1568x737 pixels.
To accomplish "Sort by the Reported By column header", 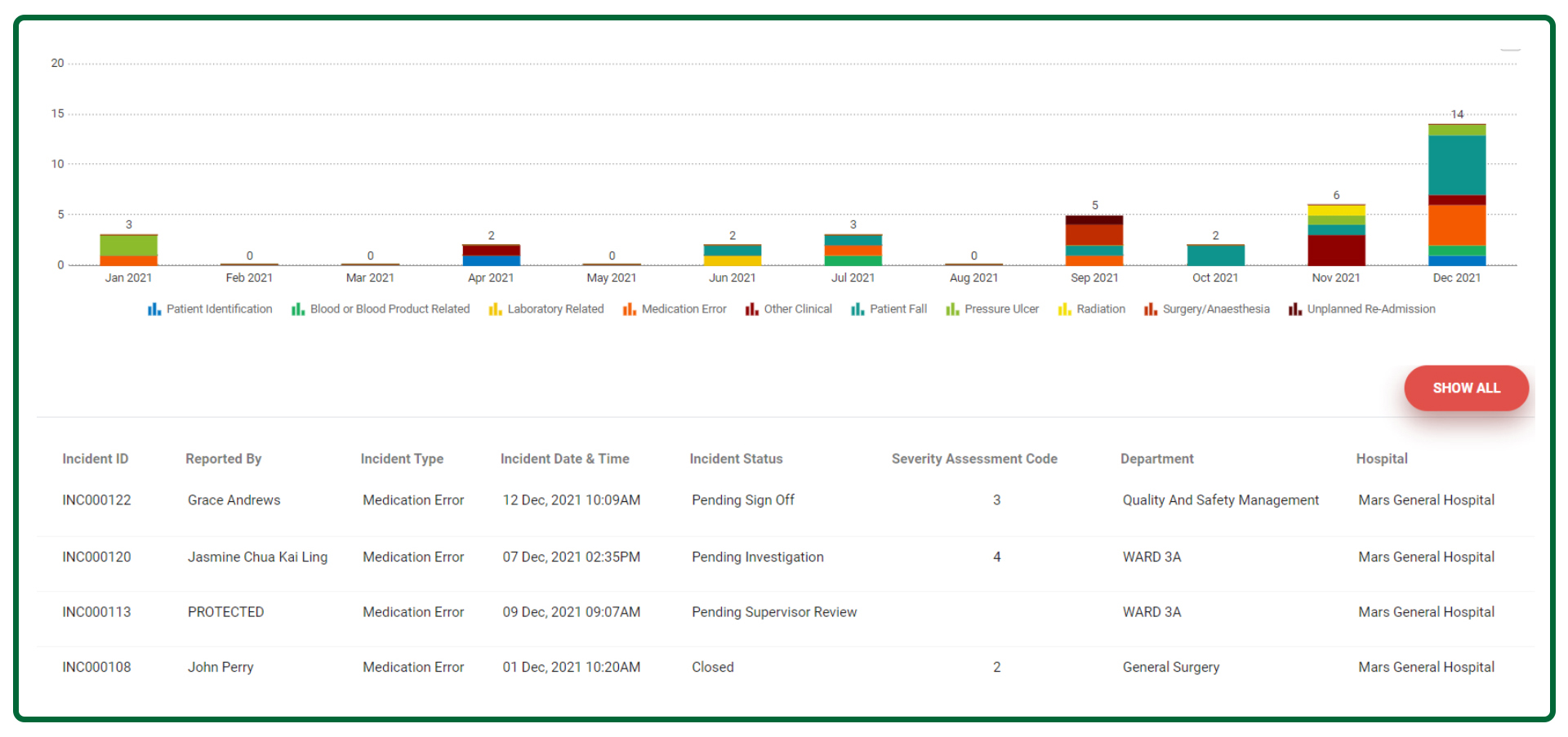I will 224,459.
